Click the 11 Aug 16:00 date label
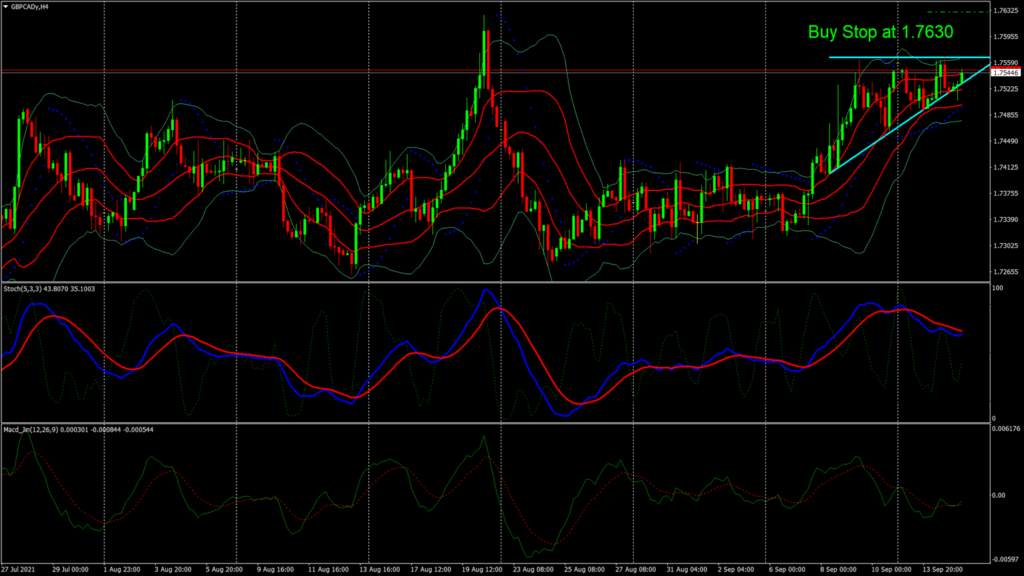The height and width of the screenshot is (576, 1024). [x=328, y=569]
